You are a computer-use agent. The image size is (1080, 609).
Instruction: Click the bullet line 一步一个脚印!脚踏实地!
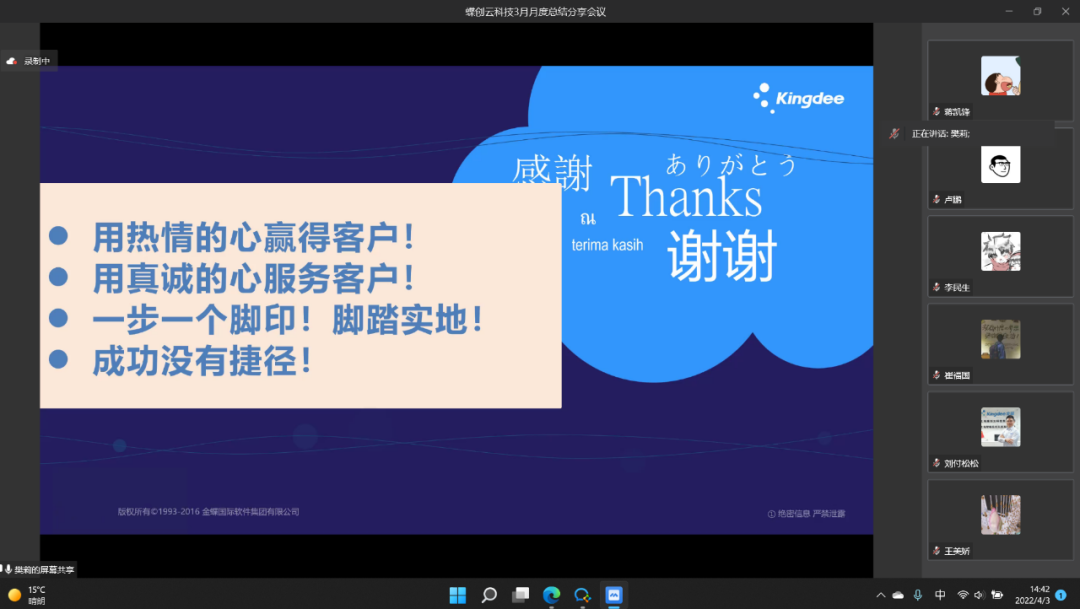click(288, 320)
